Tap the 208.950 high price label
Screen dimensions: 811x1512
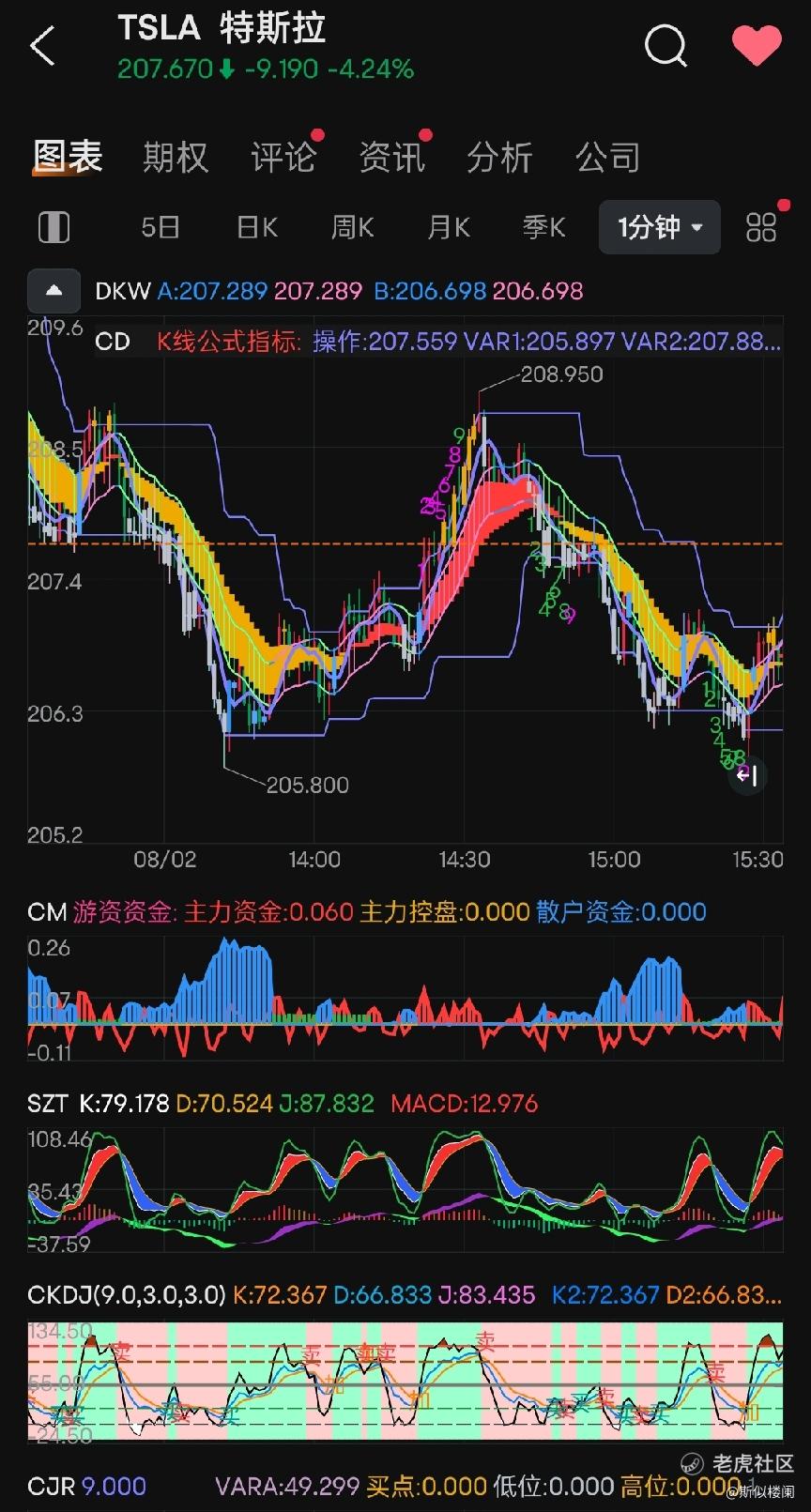tap(561, 374)
